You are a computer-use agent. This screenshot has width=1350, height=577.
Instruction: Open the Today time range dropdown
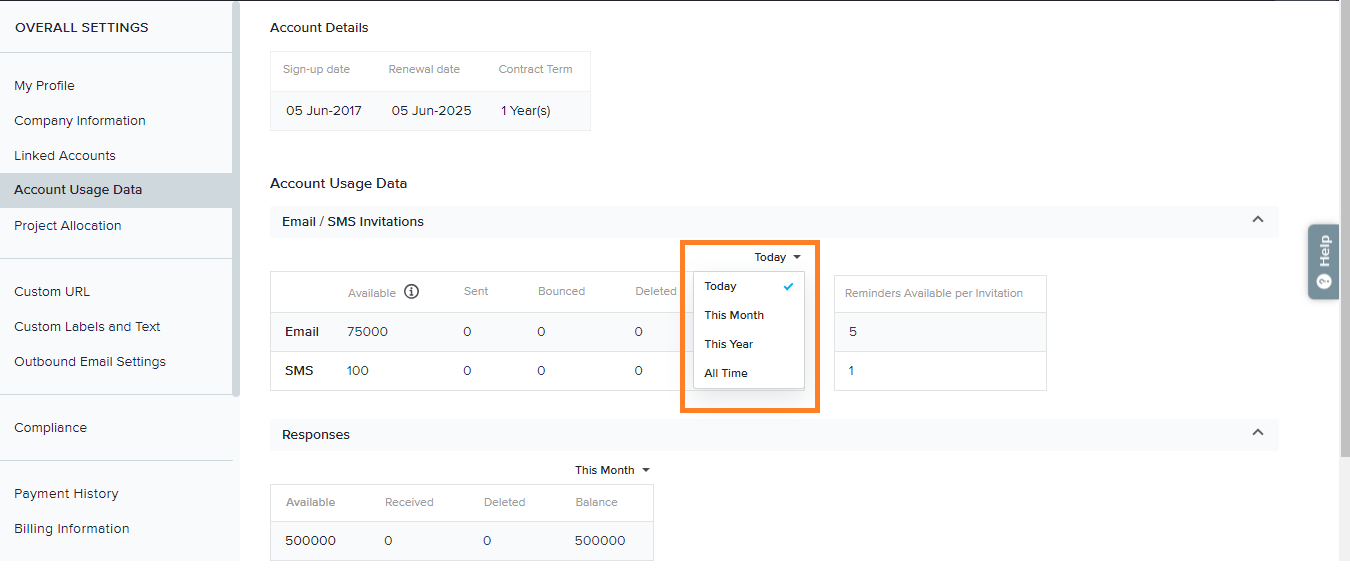pyautogui.click(x=777, y=257)
